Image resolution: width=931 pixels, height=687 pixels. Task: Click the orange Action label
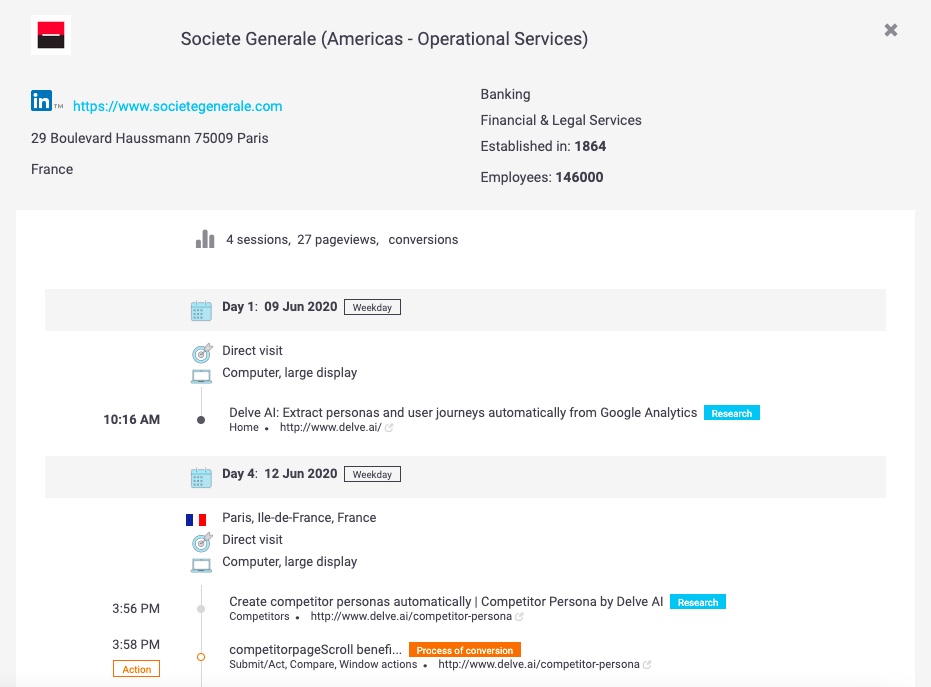(x=137, y=669)
